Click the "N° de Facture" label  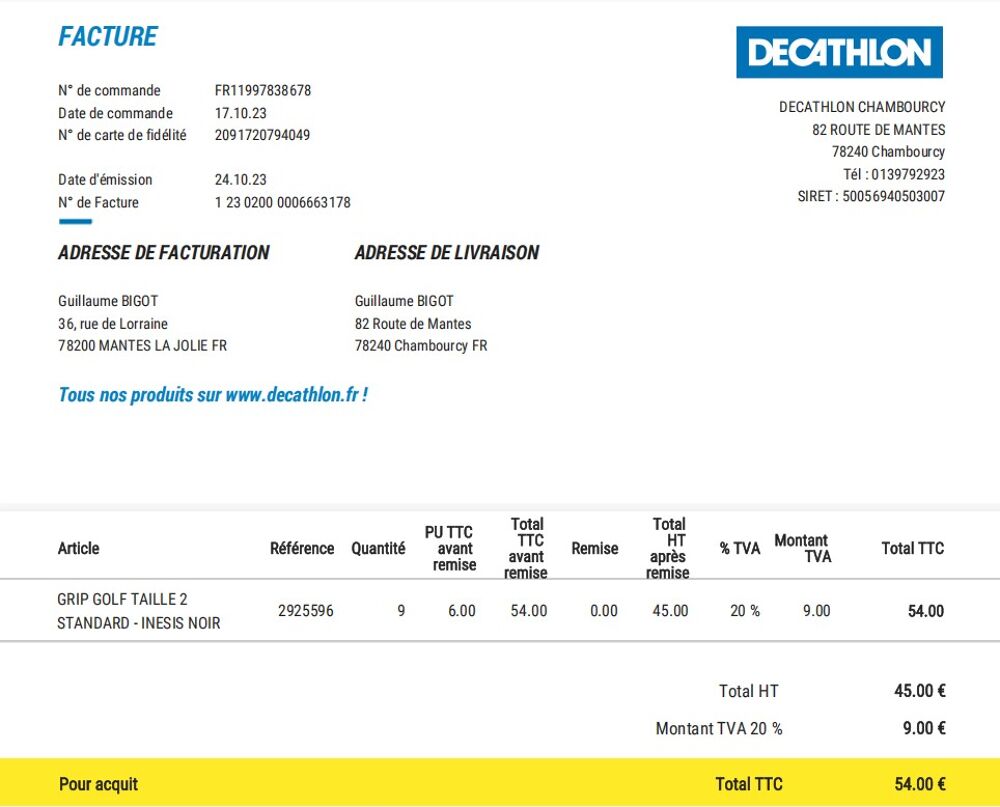pos(98,203)
